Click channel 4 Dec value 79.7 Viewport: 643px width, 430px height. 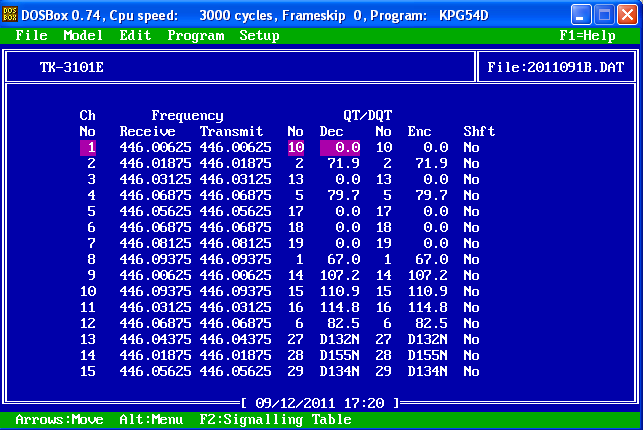pyautogui.click(x=344, y=196)
